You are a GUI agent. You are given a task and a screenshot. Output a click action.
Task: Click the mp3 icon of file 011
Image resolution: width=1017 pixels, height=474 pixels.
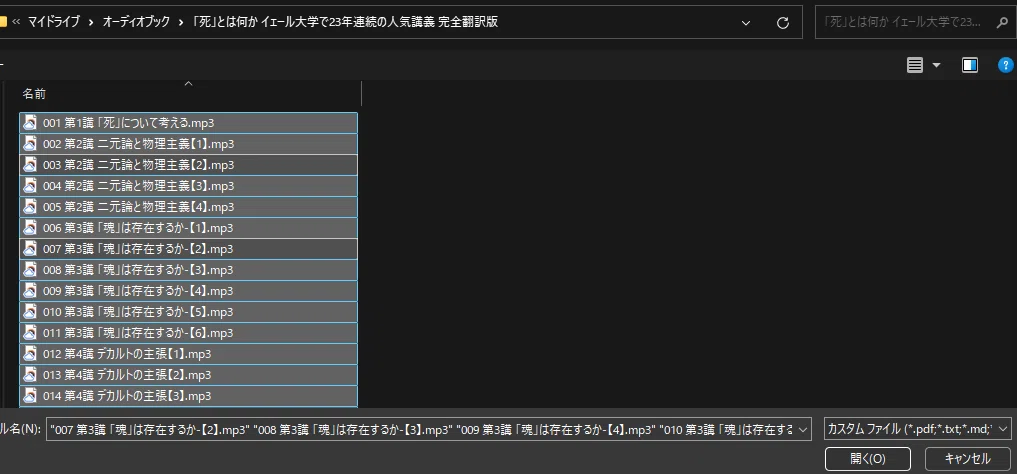30,333
